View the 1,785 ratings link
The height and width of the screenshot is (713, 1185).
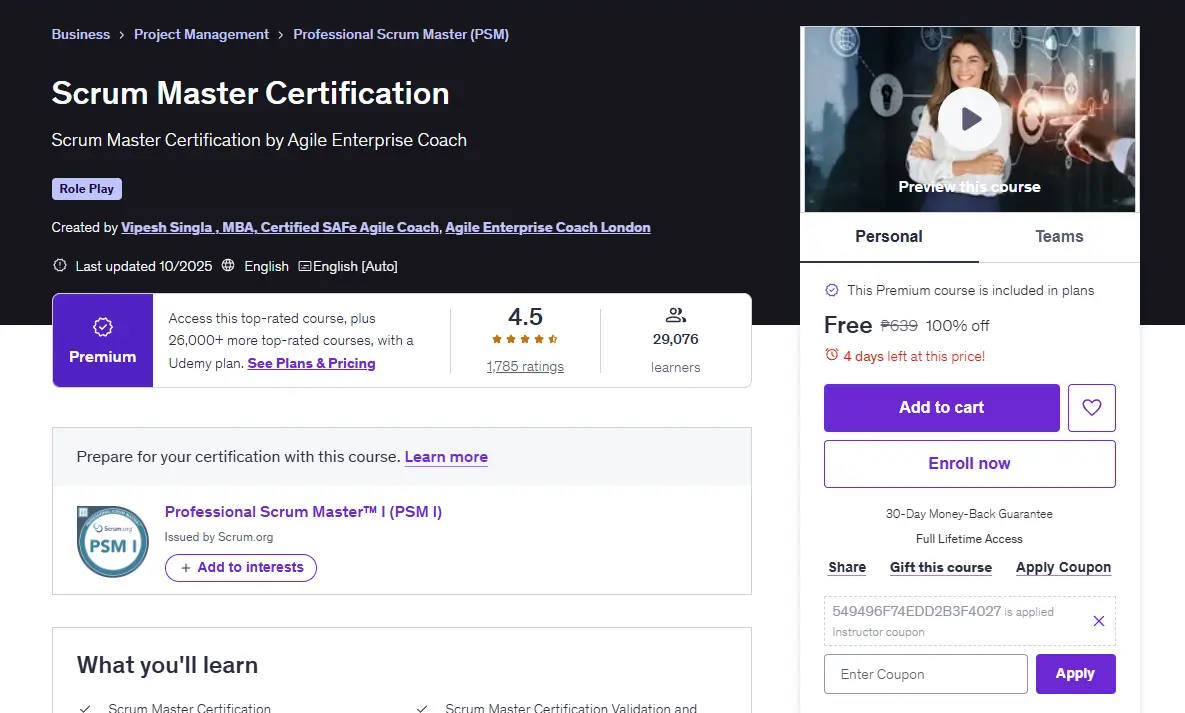tap(525, 367)
